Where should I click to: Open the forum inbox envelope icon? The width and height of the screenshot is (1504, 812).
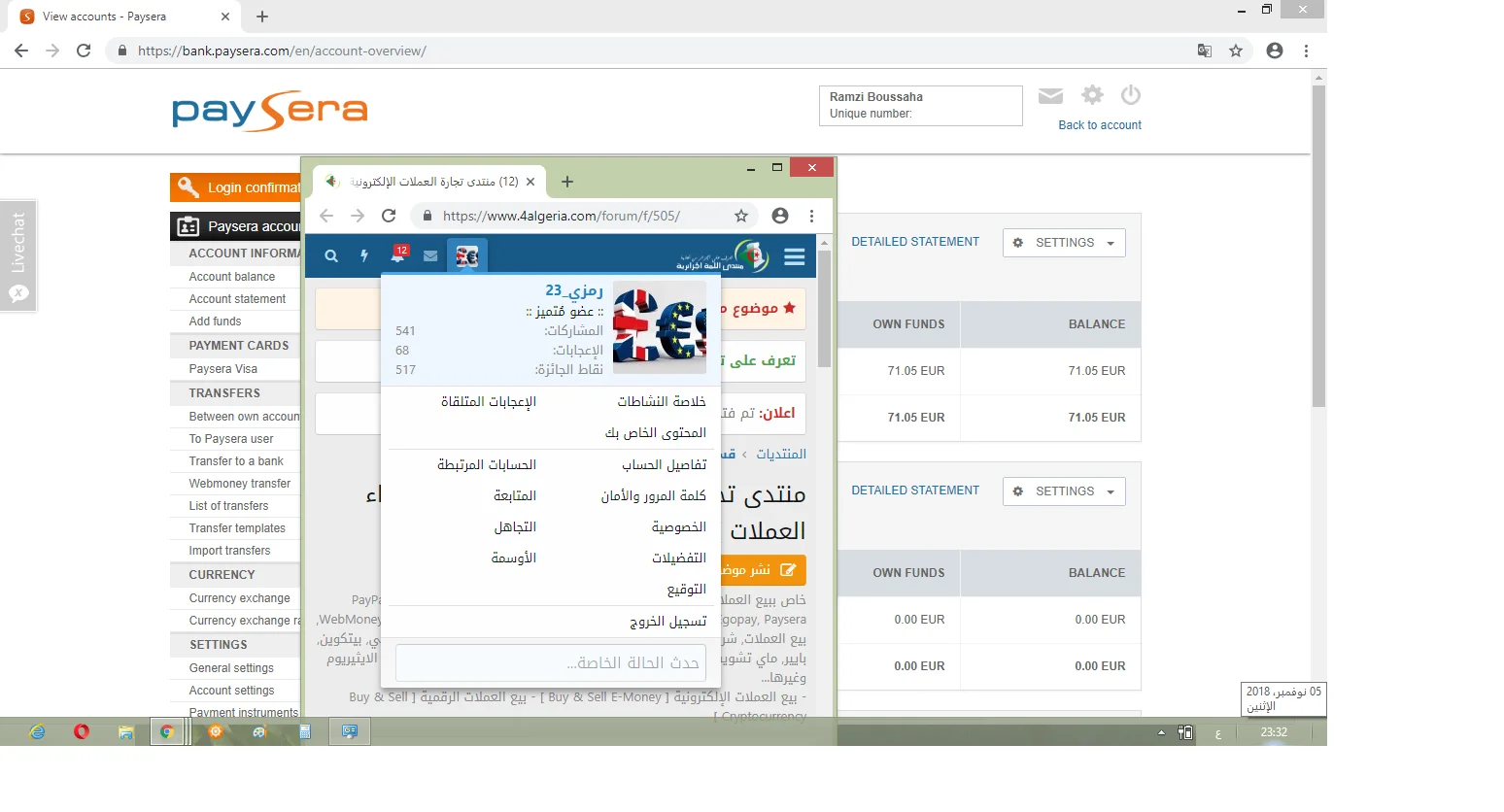[430, 256]
